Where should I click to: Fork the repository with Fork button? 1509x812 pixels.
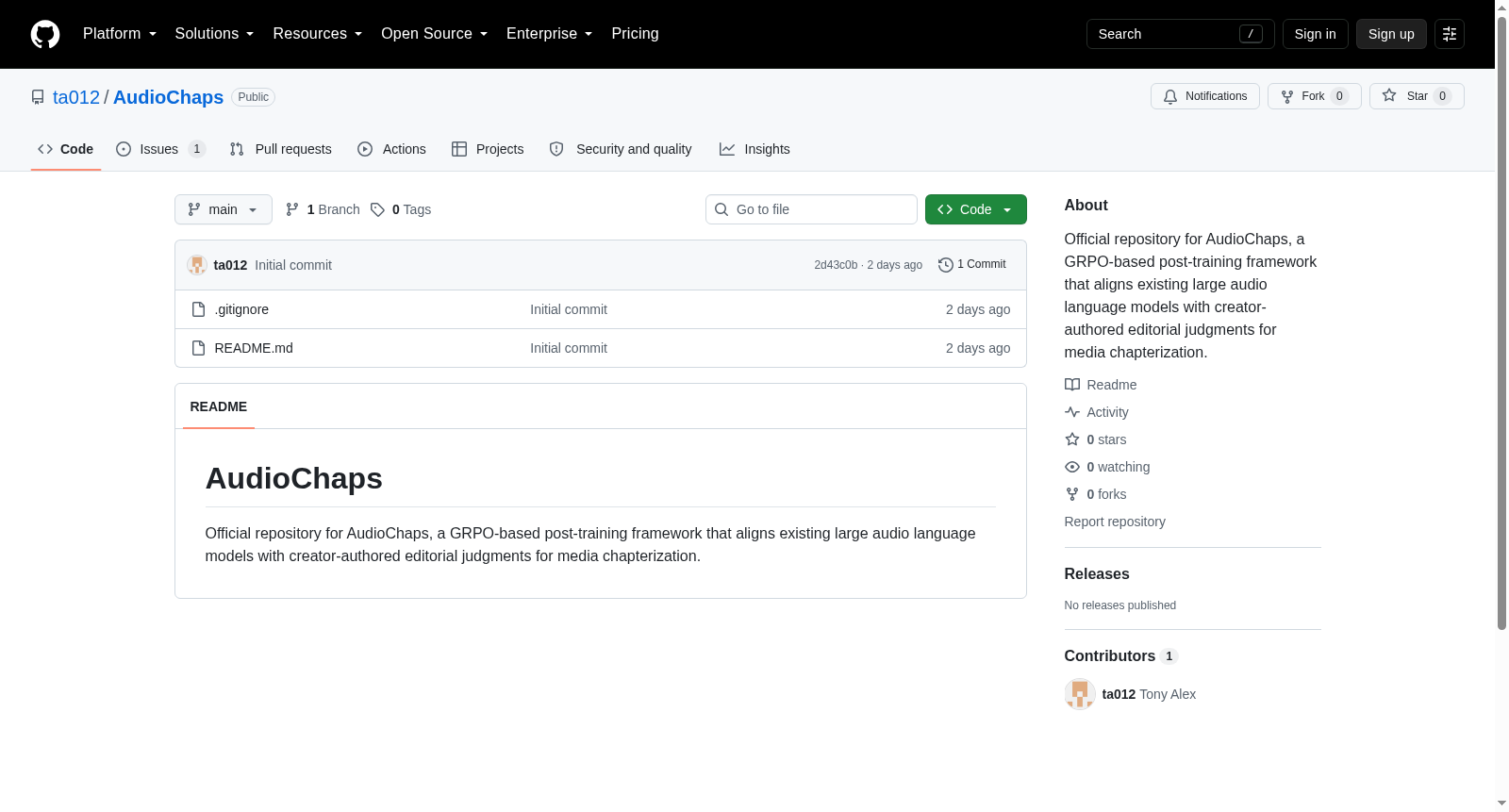[1314, 96]
